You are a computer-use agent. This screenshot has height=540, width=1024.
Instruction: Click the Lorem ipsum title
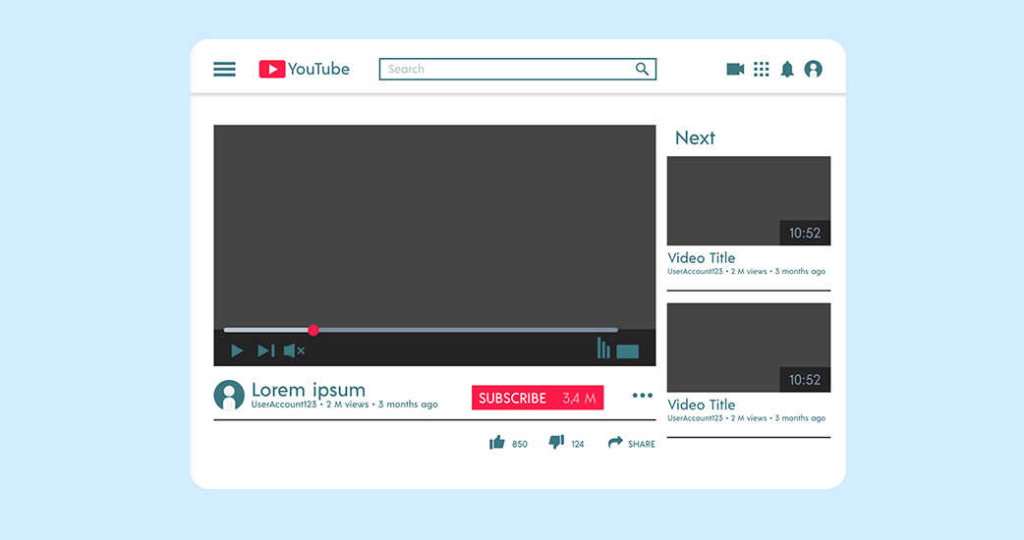click(x=308, y=390)
